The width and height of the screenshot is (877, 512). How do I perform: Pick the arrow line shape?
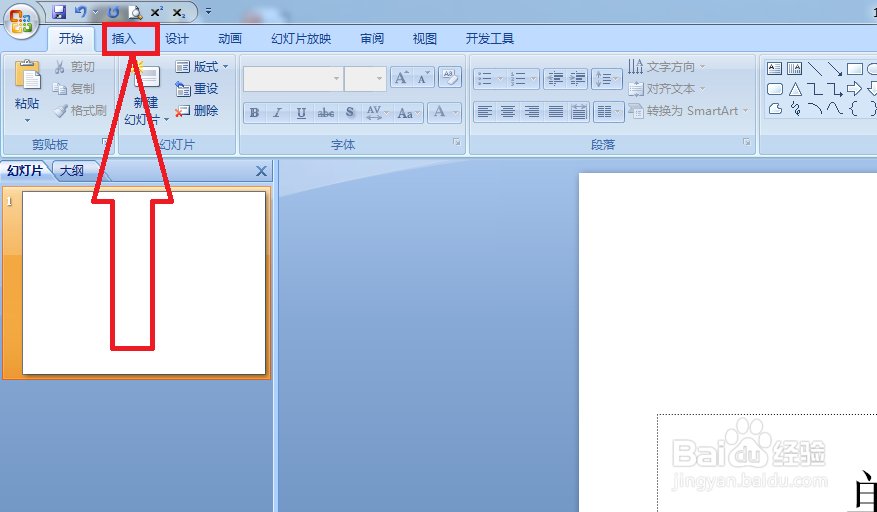834,69
